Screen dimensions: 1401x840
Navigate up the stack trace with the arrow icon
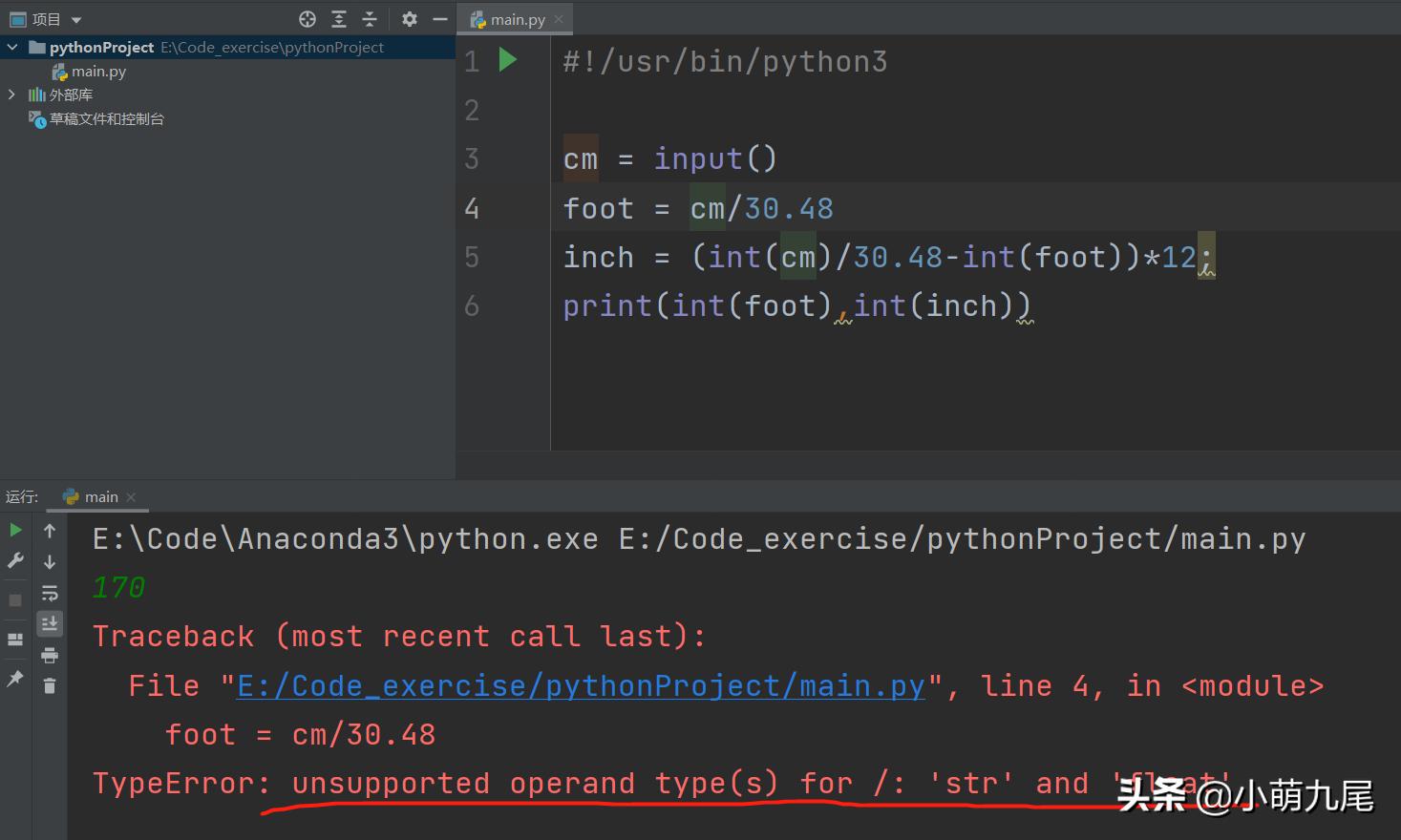pyautogui.click(x=50, y=531)
